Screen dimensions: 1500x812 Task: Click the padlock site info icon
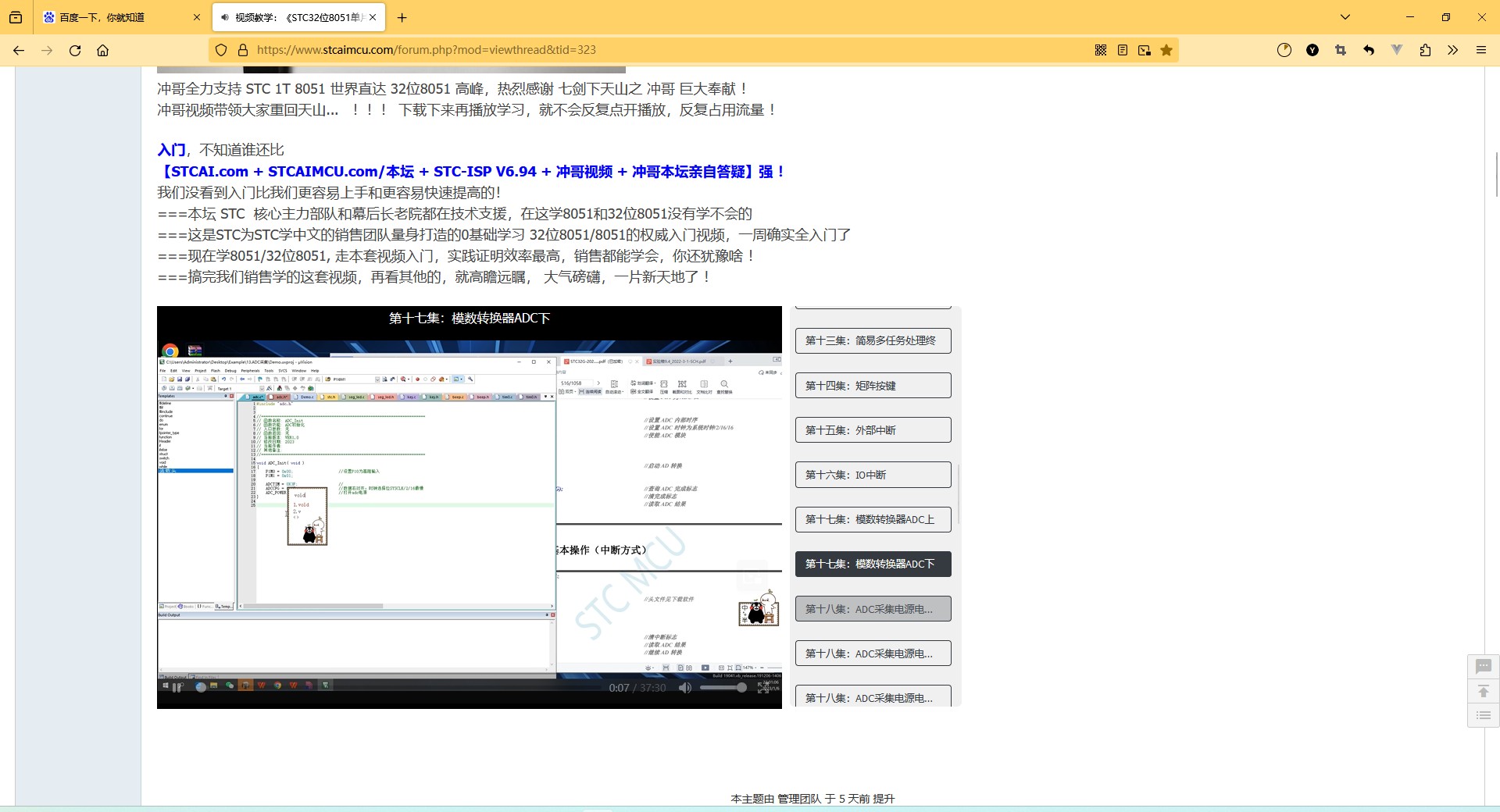[x=243, y=50]
